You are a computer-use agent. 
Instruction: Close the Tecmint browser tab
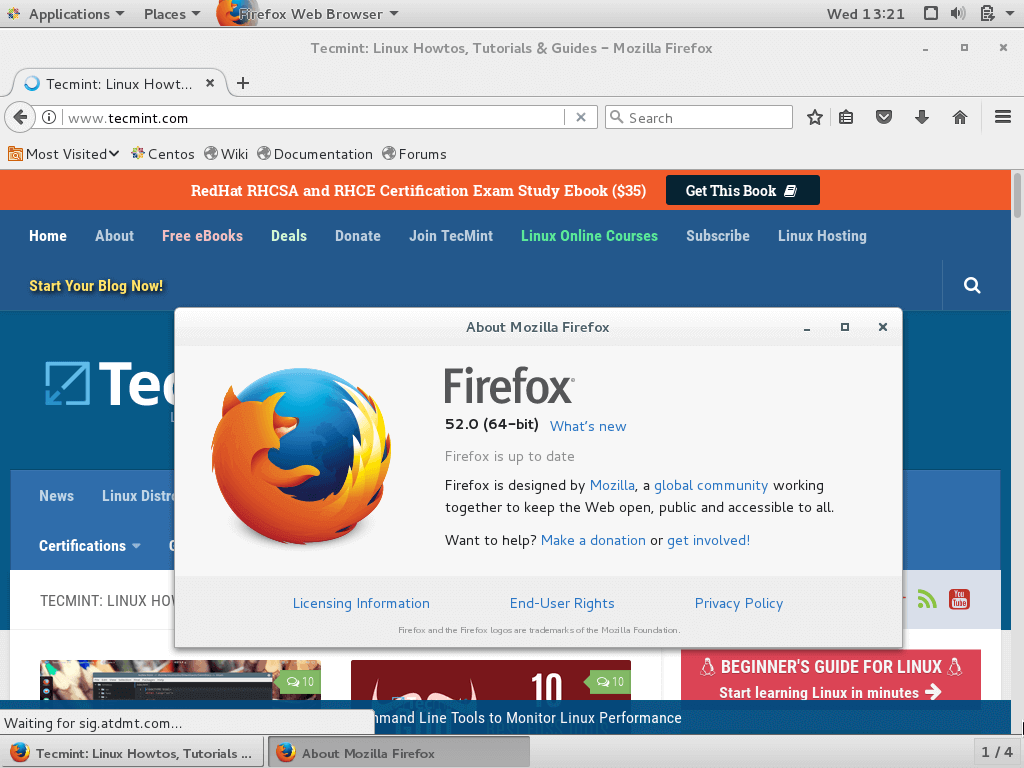point(210,83)
